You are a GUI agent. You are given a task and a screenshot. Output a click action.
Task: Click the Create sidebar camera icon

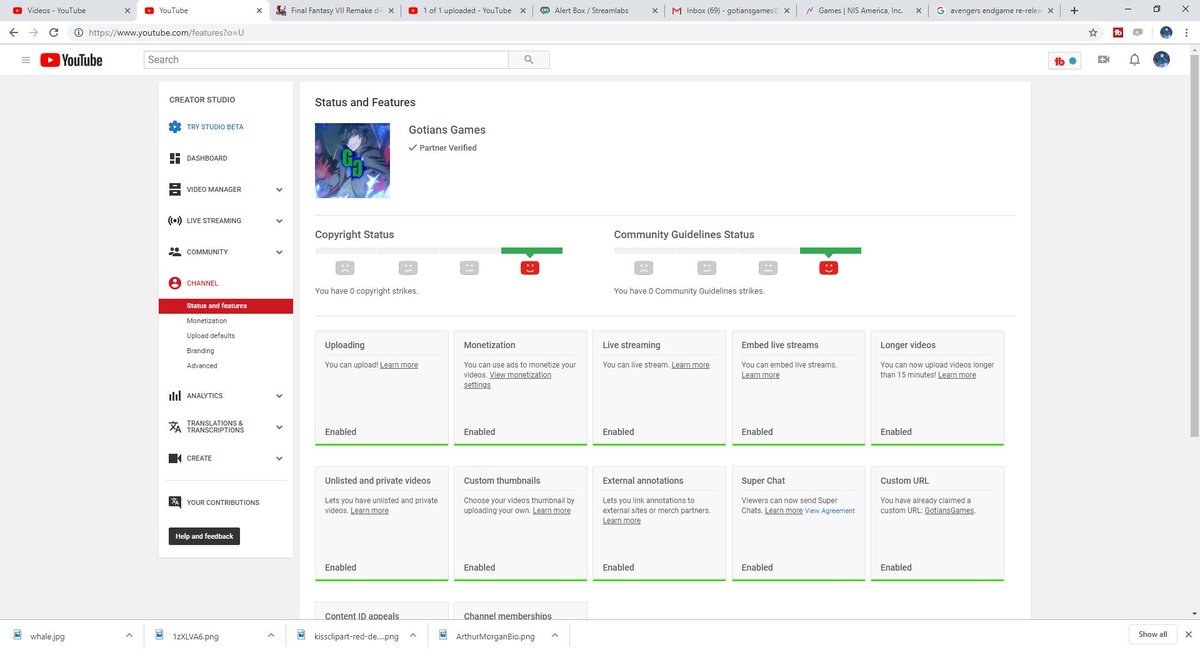[x=175, y=458]
